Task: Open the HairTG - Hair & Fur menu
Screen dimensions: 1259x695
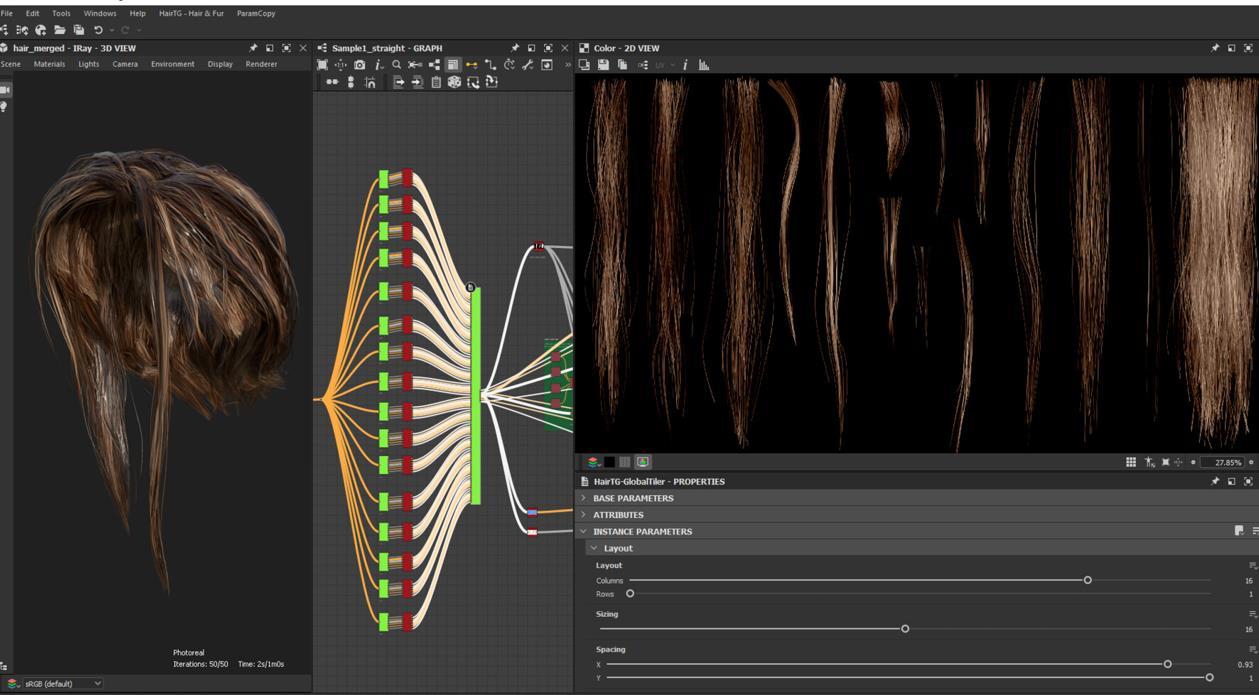Action: pyautogui.click(x=191, y=13)
